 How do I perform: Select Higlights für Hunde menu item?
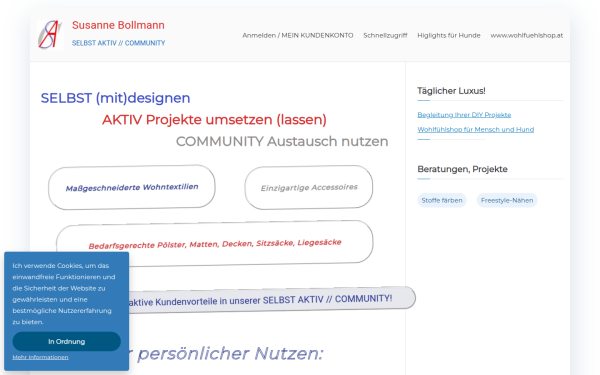[x=449, y=35]
